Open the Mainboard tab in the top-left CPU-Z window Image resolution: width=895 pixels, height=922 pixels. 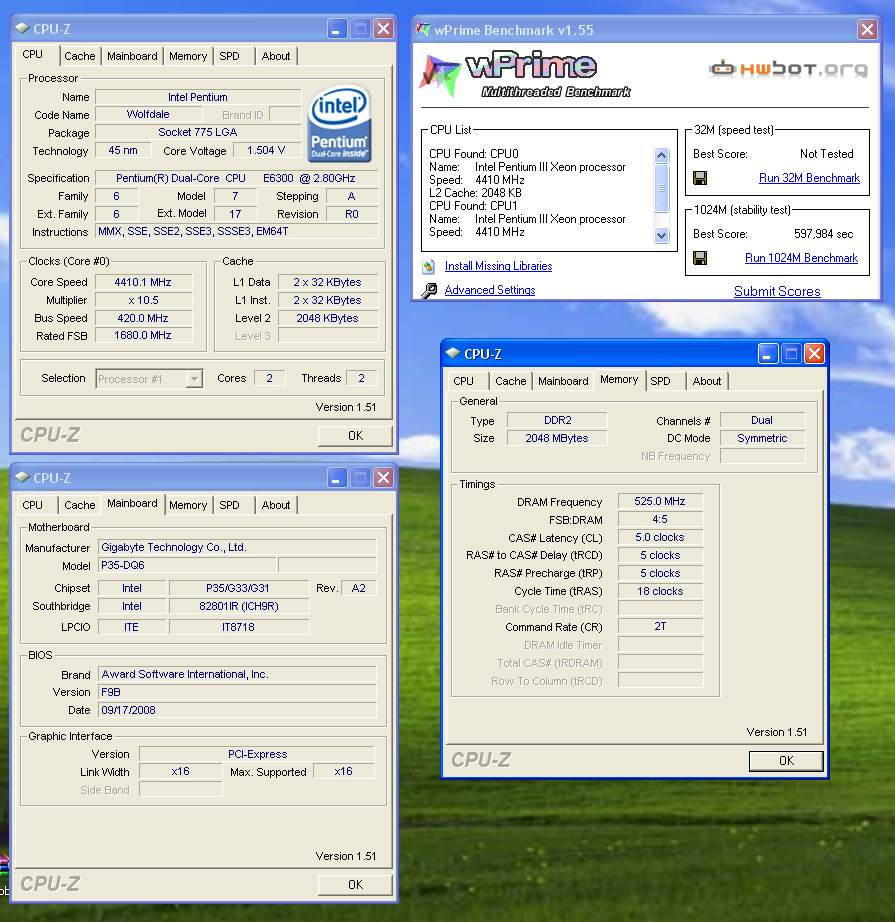coord(132,56)
